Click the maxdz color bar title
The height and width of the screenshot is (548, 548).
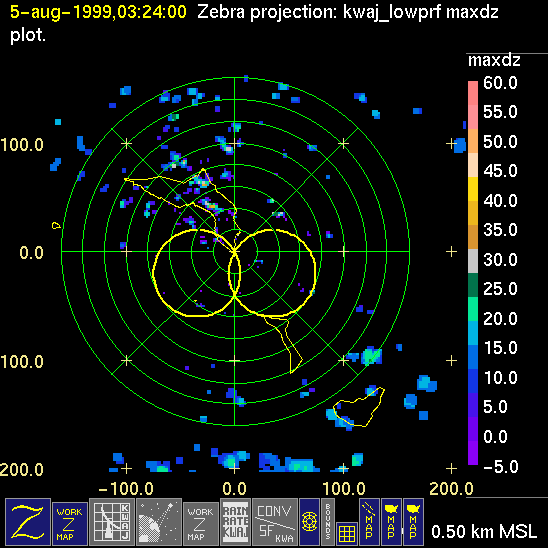494,60
